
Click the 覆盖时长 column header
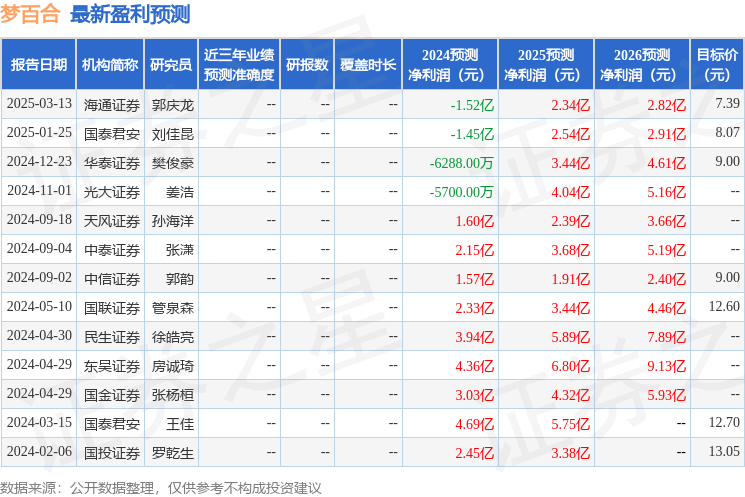click(368, 65)
